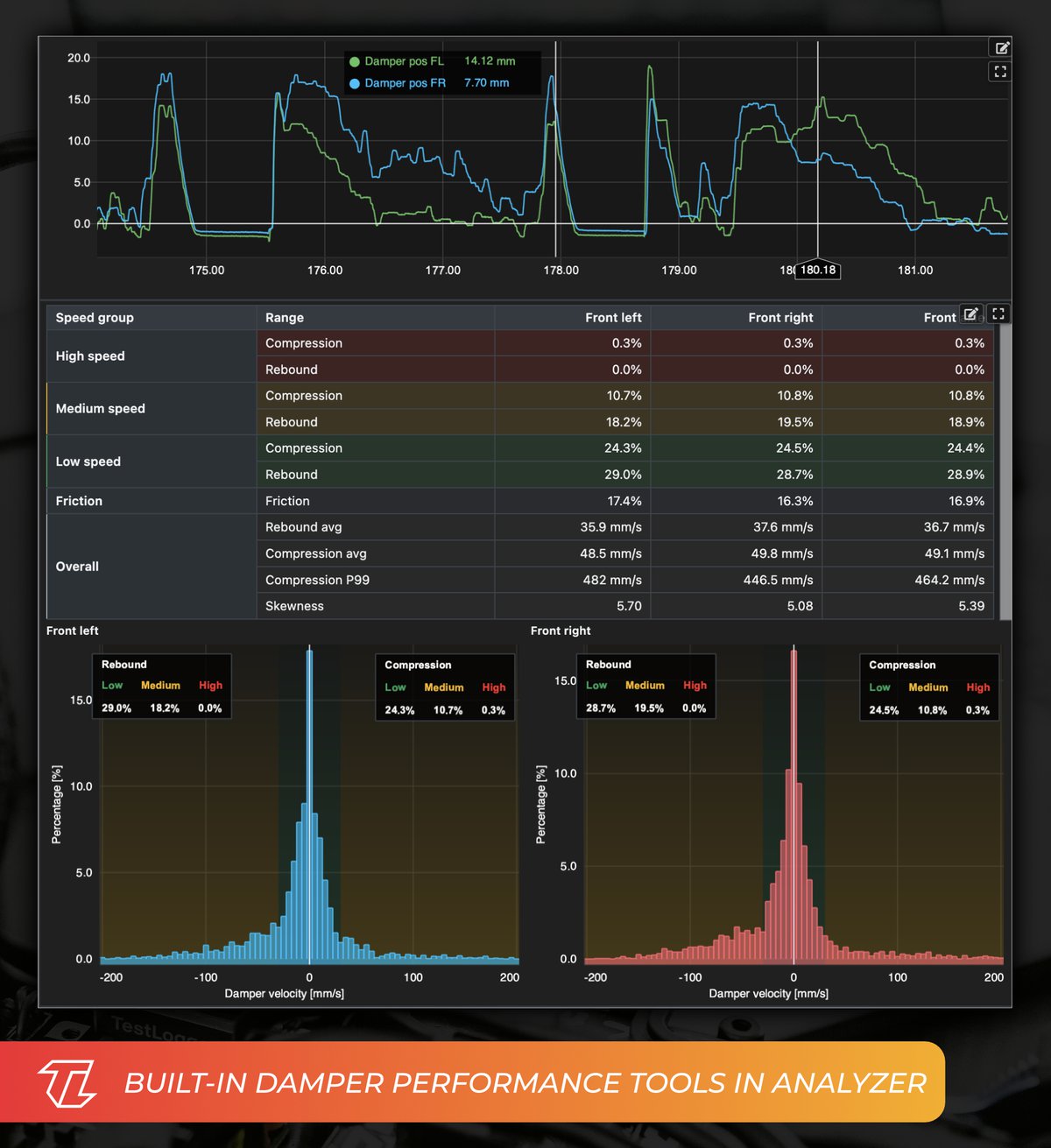Click the Front right histogram's Percentage axis label
This screenshot has width=1051, height=1148.
540,805
